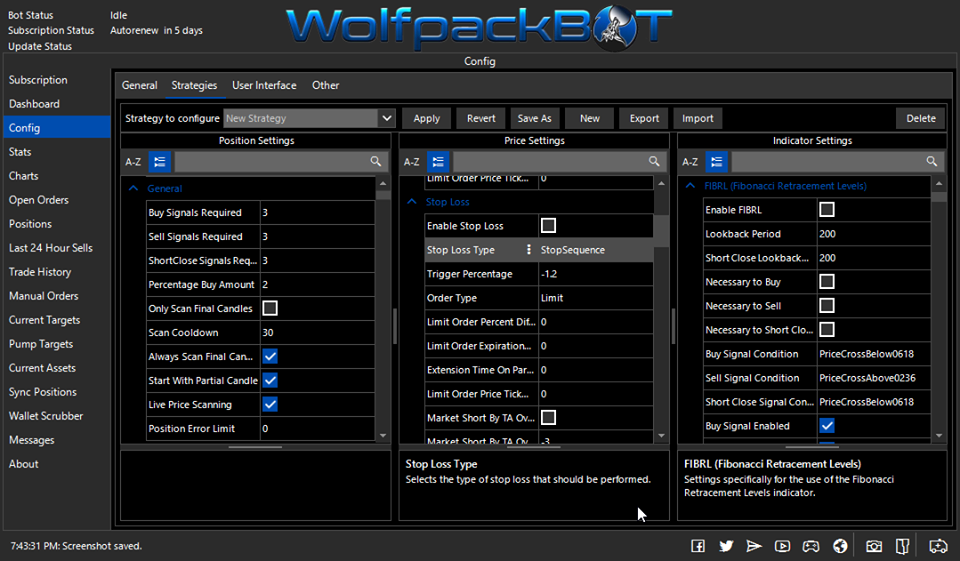The image size is (960, 561).
Task: Check Enable FIBRL
Action: click(827, 209)
